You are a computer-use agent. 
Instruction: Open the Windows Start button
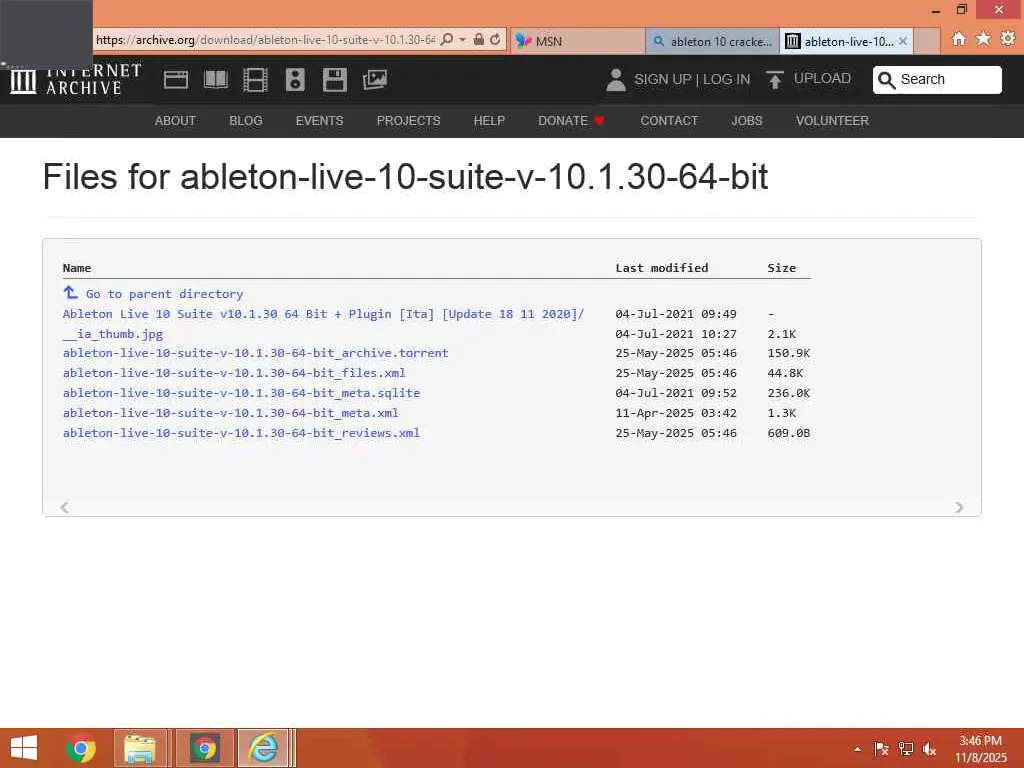coord(24,748)
